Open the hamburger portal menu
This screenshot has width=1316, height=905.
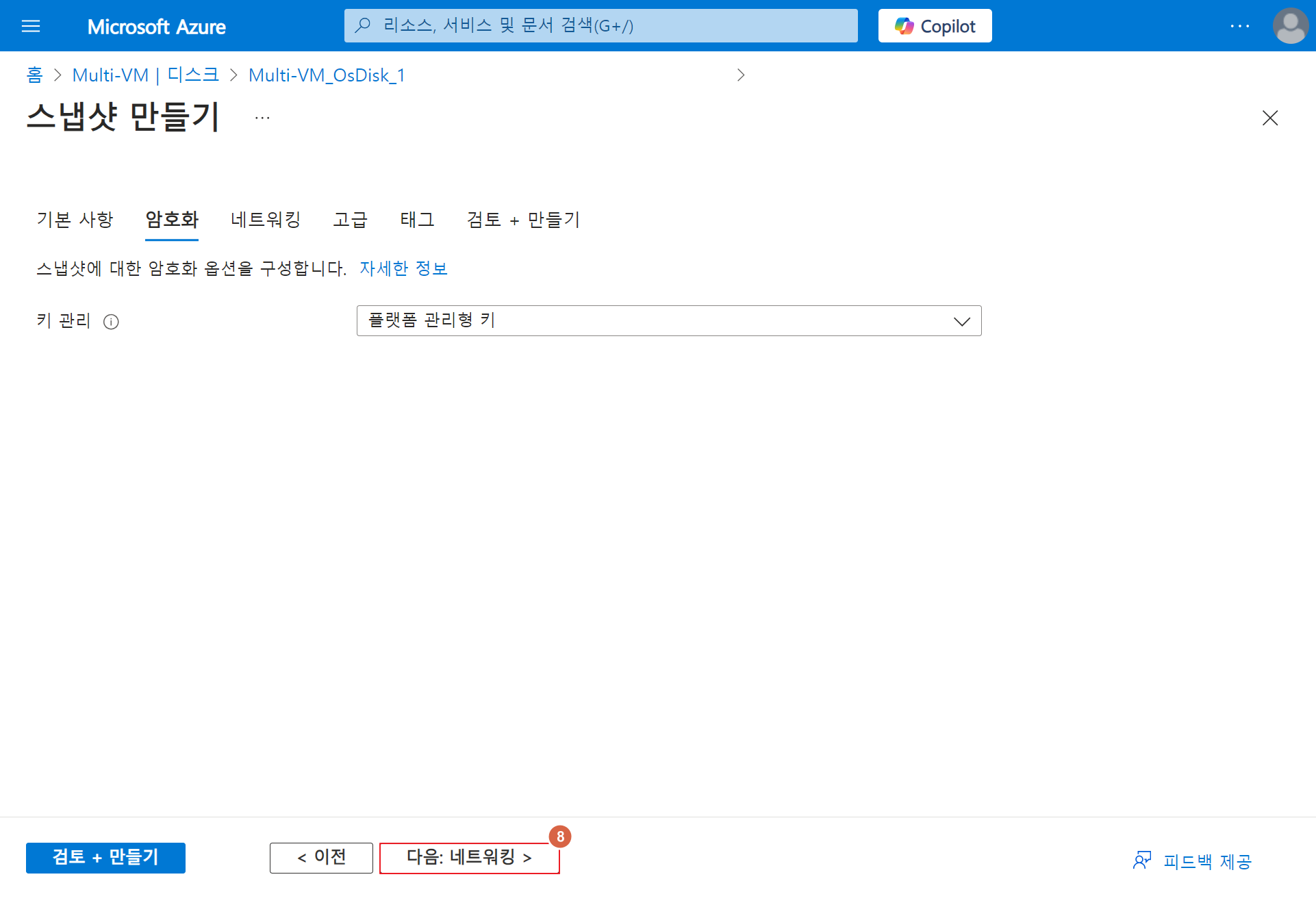pos(31,26)
